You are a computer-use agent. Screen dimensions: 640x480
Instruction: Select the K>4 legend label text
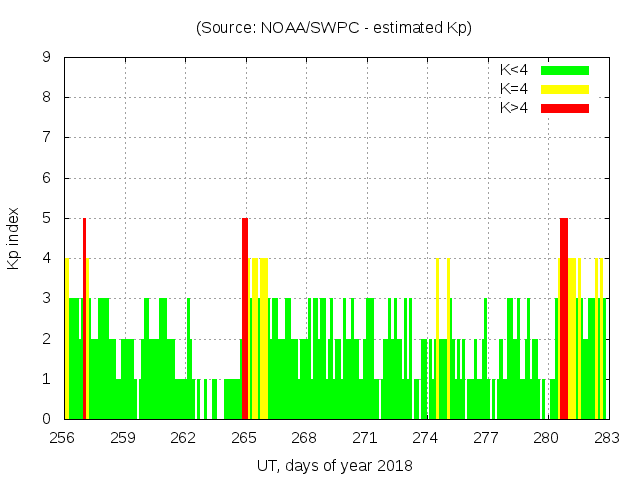point(514,108)
